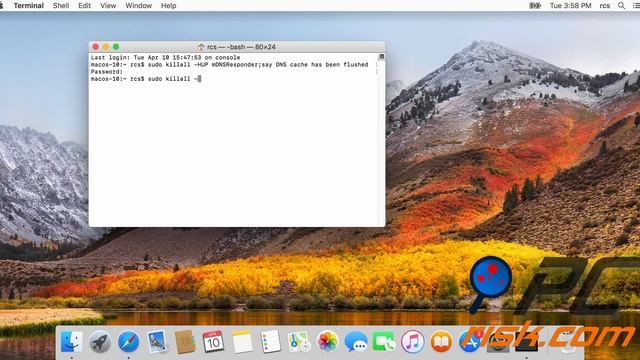Close the Terminal window with red button
The height and width of the screenshot is (360, 640).
click(x=96, y=47)
